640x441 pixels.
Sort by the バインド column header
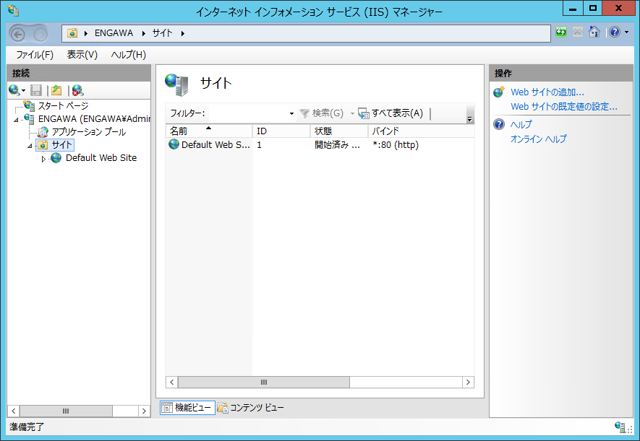421,131
